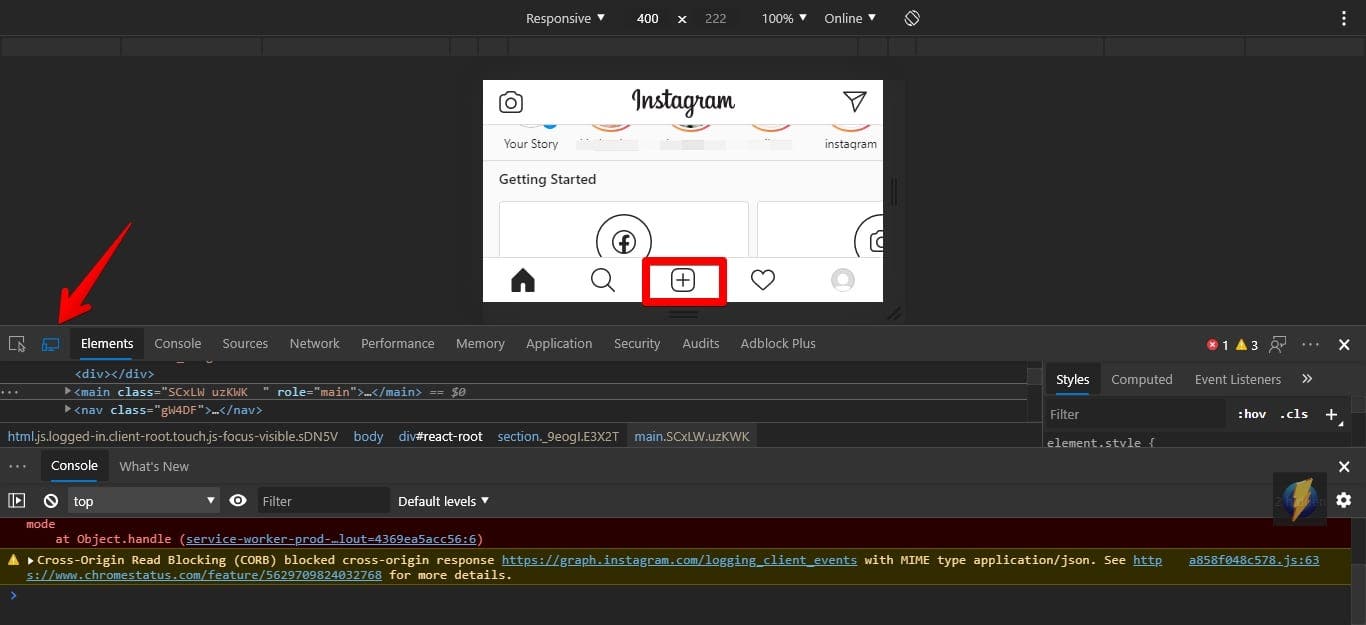Add a new style rule with plus
The height and width of the screenshot is (625, 1366).
point(1331,414)
